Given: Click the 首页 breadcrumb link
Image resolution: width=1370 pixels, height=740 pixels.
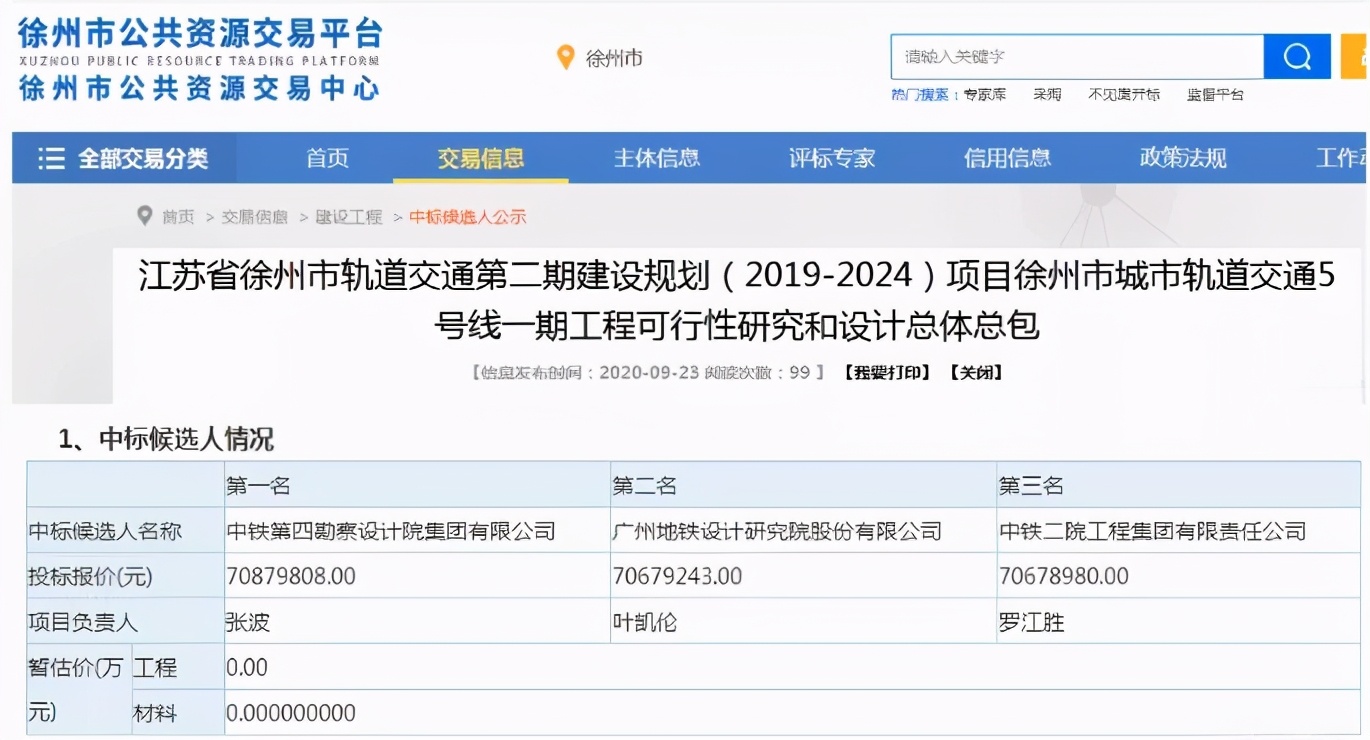Looking at the screenshot, I should pos(178,217).
